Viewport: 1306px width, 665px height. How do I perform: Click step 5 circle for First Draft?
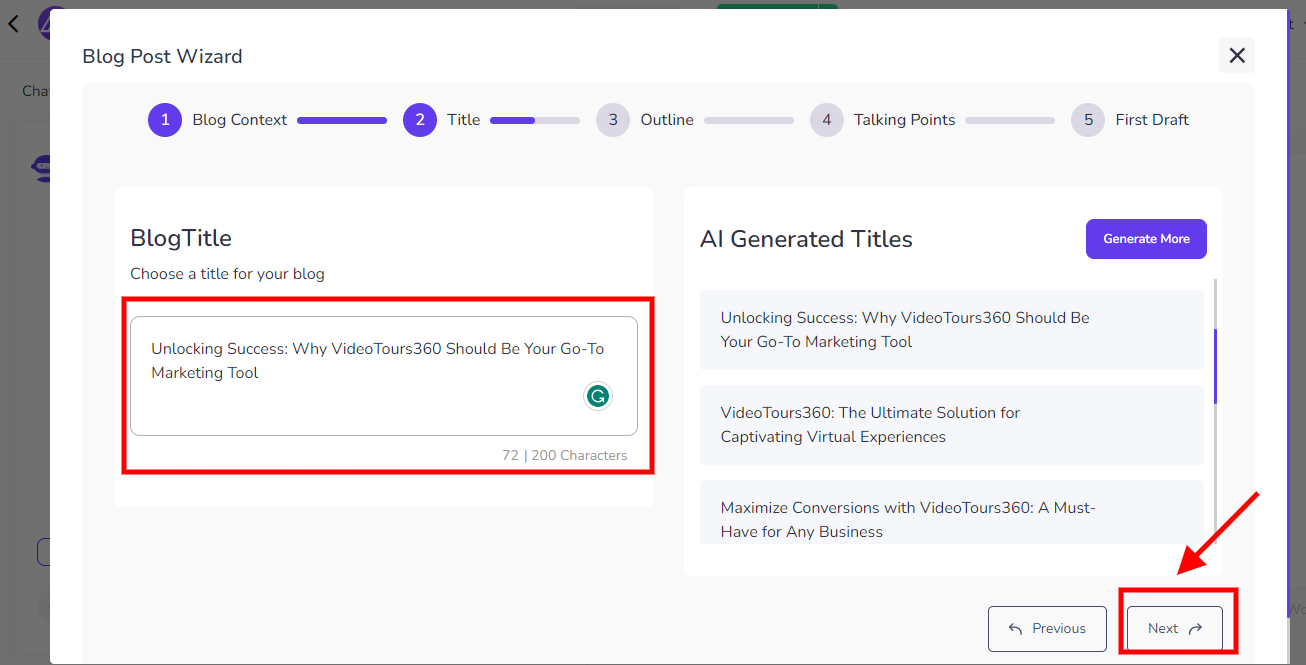tap(1088, 120)
